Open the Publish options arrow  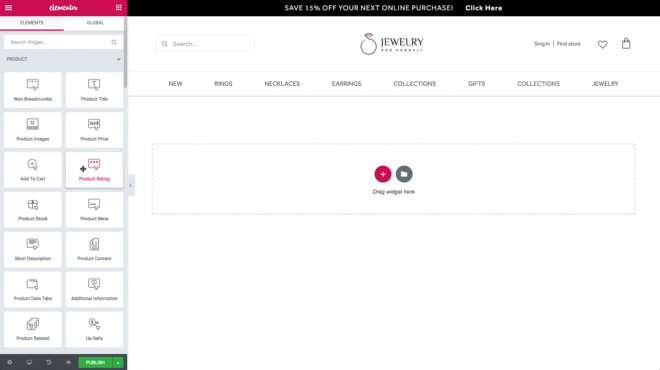118,362
